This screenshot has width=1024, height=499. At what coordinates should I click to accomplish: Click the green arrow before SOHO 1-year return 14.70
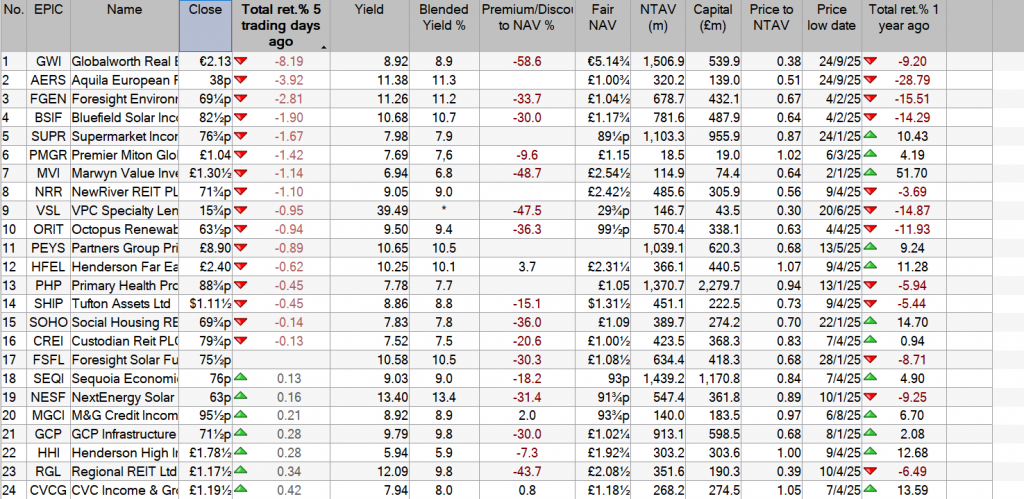tap(871, 322)
